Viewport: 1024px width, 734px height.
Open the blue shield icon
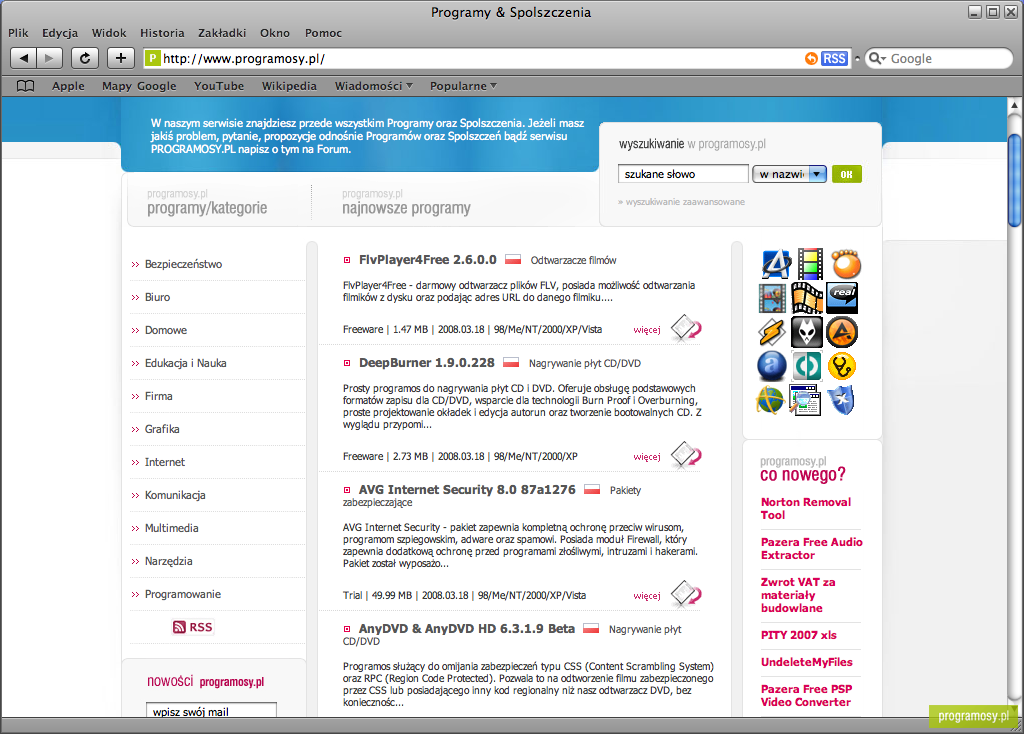click(x=841, y=400)
